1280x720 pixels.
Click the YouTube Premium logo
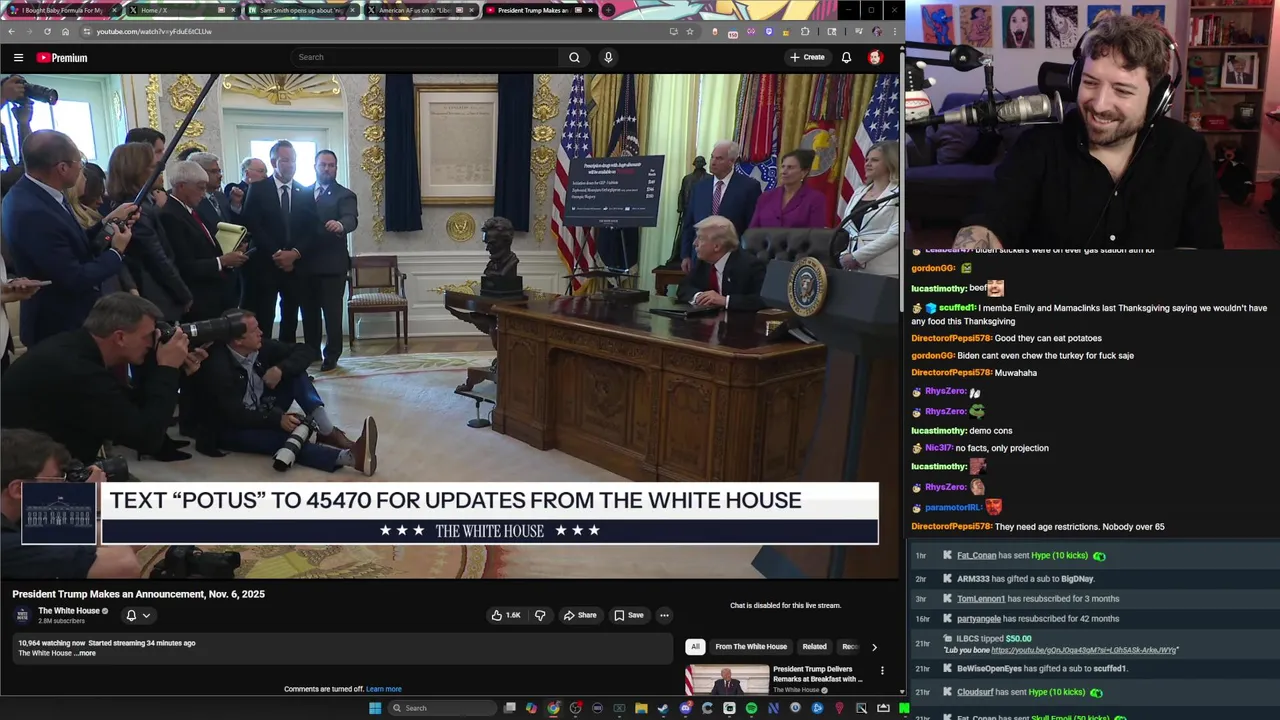point(62,57)
